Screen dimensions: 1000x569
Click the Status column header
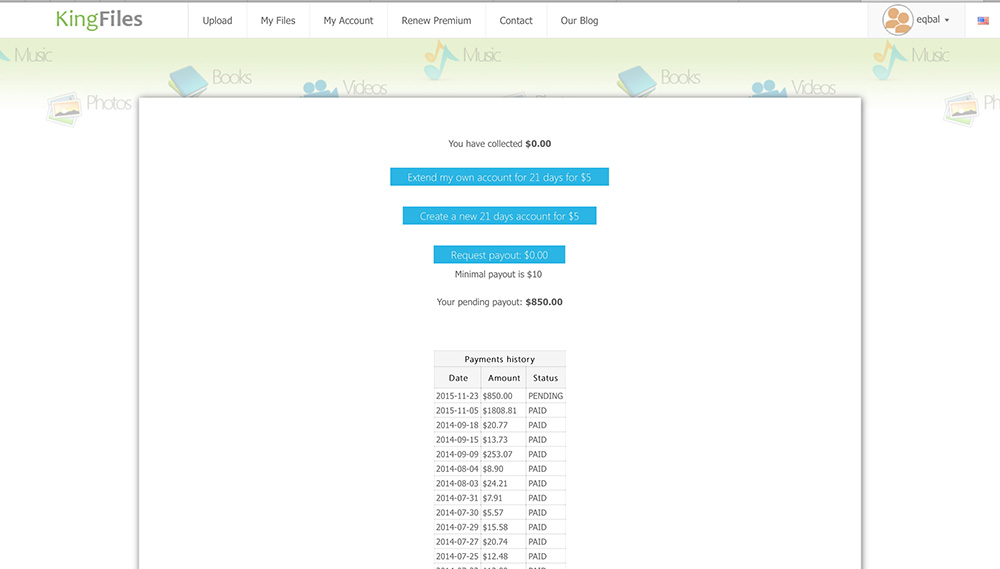545,378
